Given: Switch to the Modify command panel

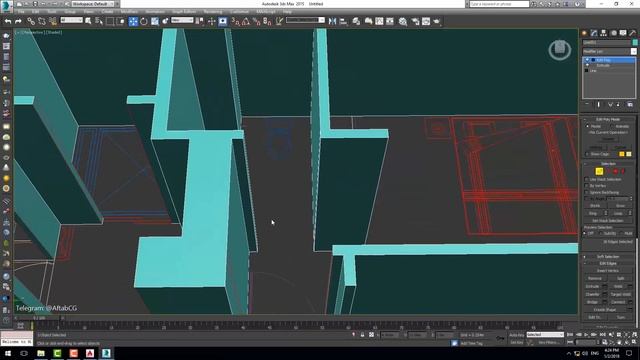Looking at the screenshot, I should tap(594, 33).
